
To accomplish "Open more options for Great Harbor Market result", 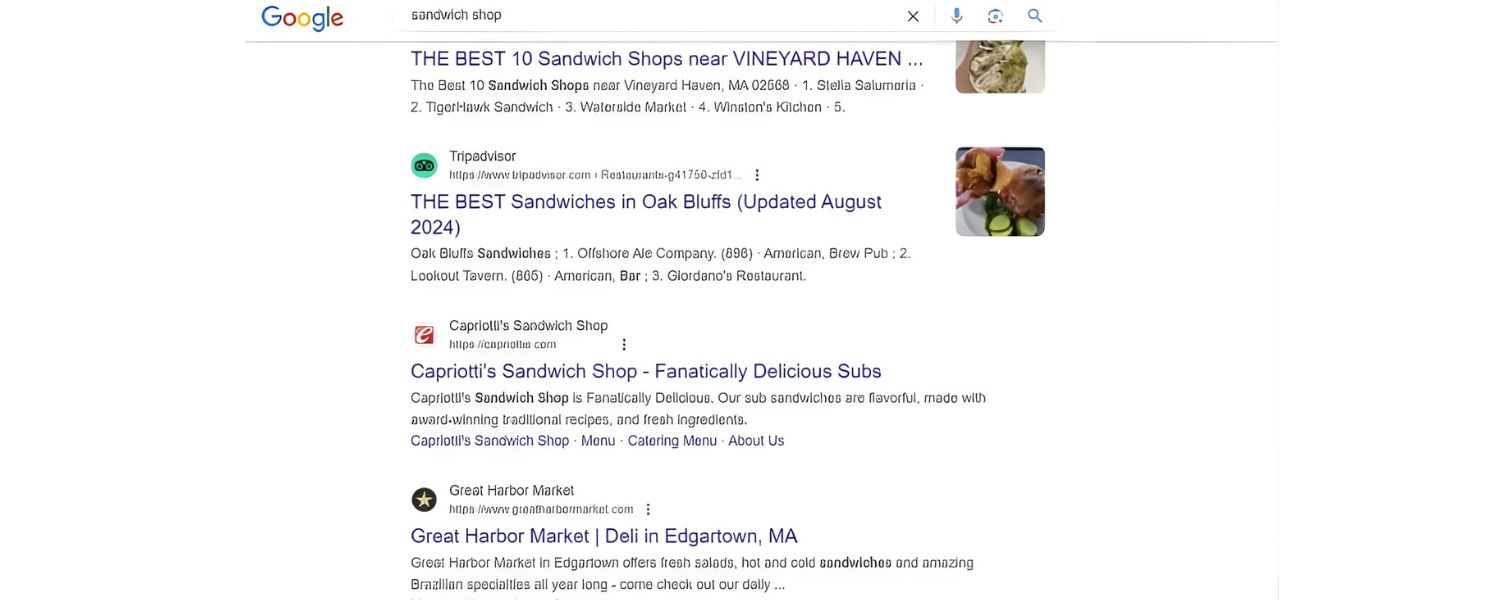I will [x=648, y=510].
